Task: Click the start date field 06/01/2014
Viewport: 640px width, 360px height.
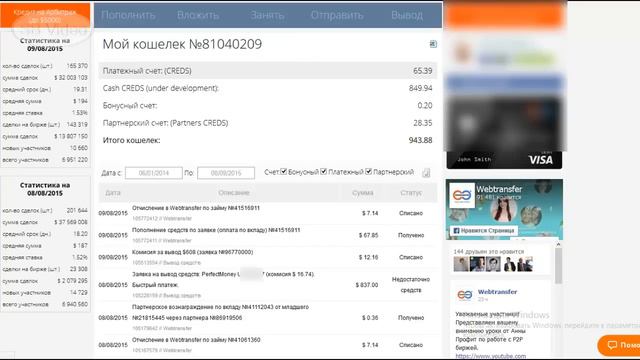Action: tap(153, 173)
